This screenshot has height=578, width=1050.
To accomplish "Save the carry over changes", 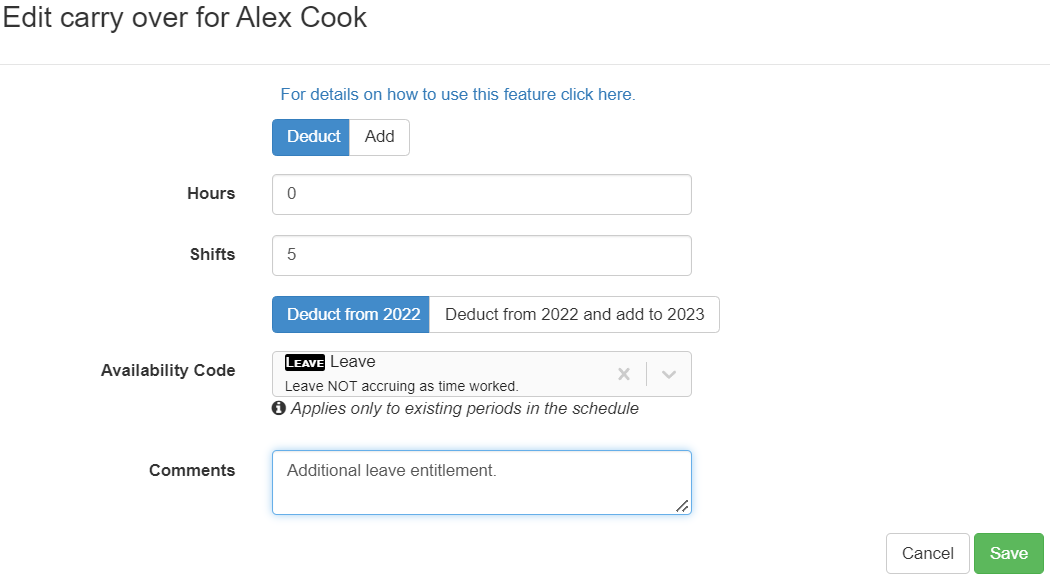I will coord(1008,553).
